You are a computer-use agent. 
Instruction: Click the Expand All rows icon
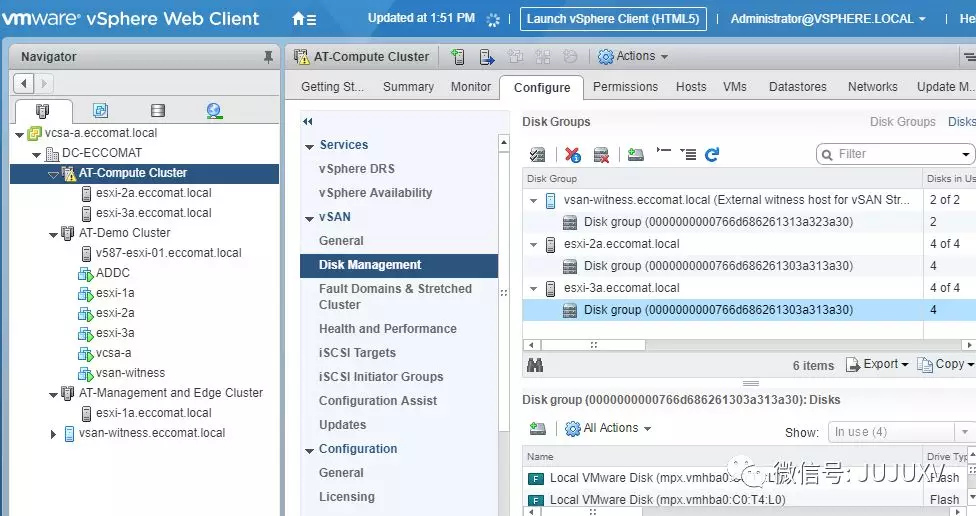point(688,154)
